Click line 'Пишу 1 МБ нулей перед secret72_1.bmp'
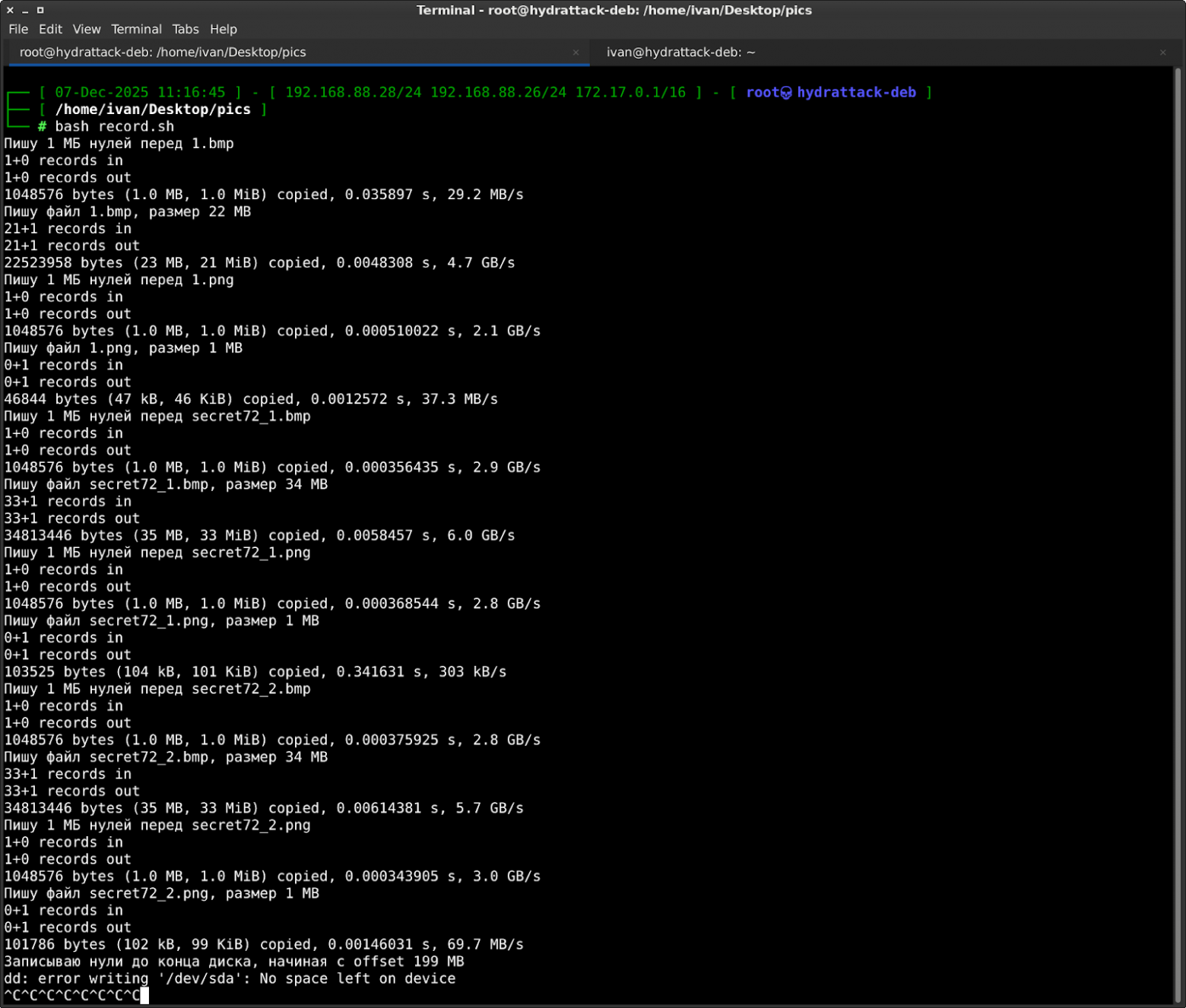This screenshot has height=1008, width=1186. click(157, 417)
